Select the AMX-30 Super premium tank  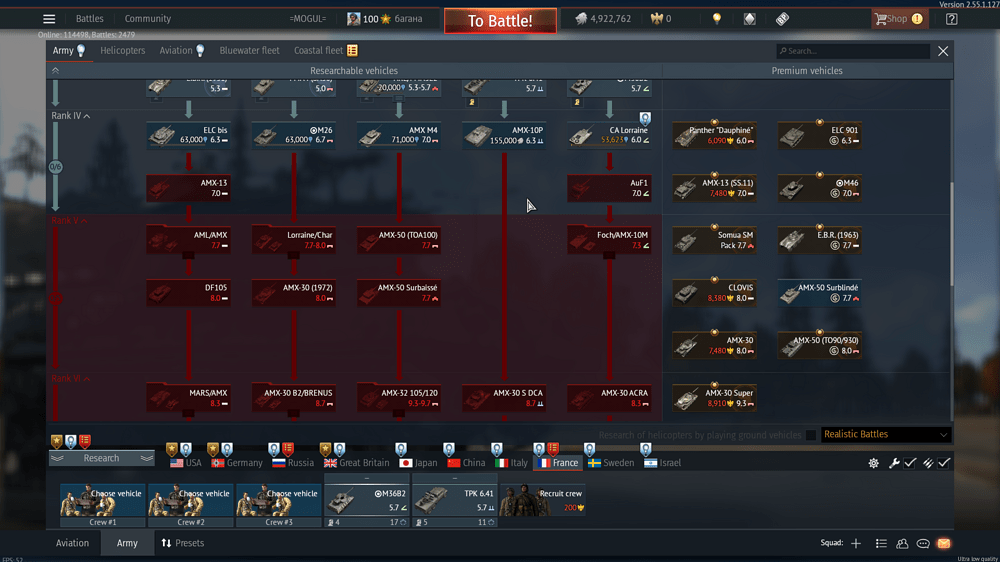click(715, 398)
